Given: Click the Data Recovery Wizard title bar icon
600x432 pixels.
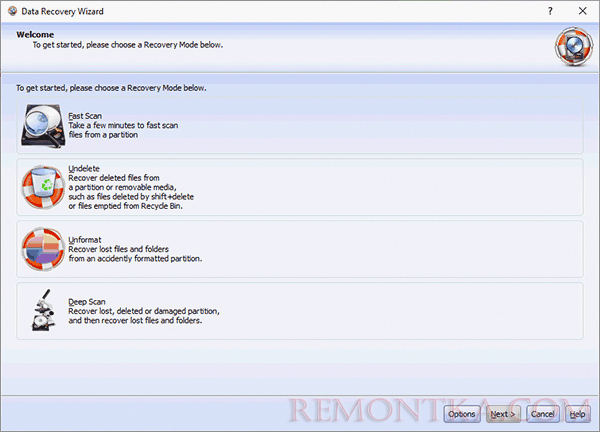Looking at the screenshot, I should pyautogui.click(x=10, y=9).
